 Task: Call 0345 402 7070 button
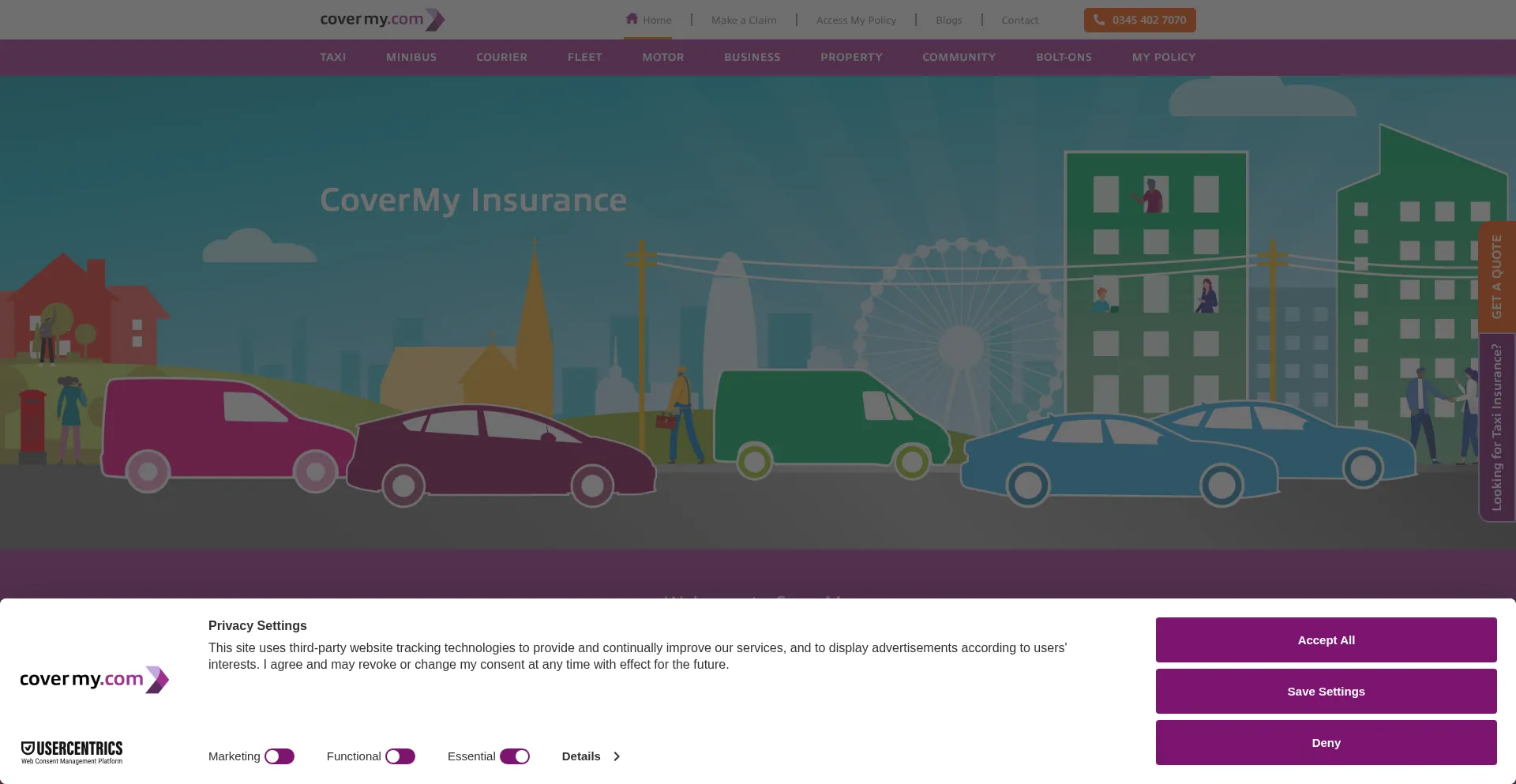1140,20
